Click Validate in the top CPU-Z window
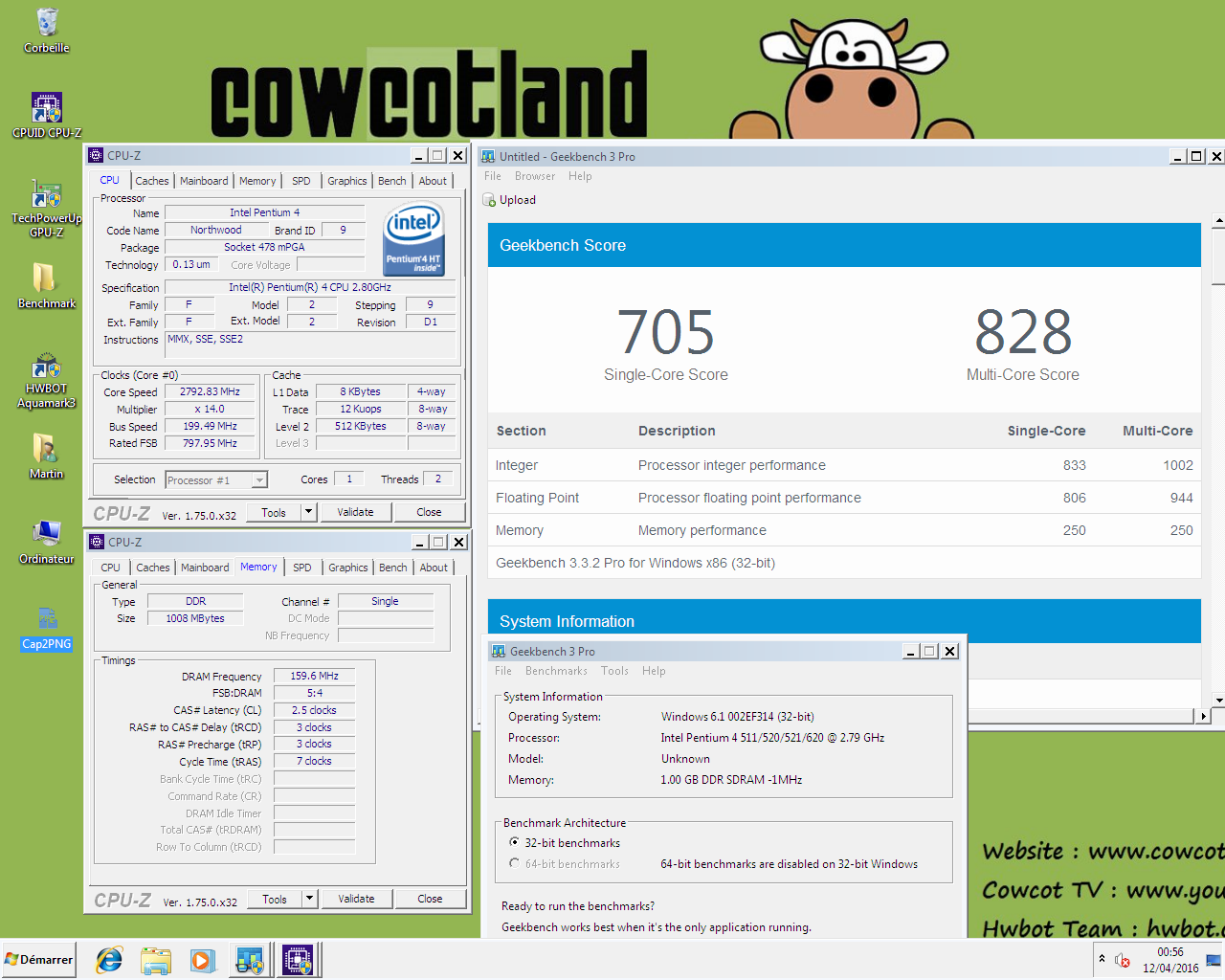The image size is (1225, 980). (355, 512)
